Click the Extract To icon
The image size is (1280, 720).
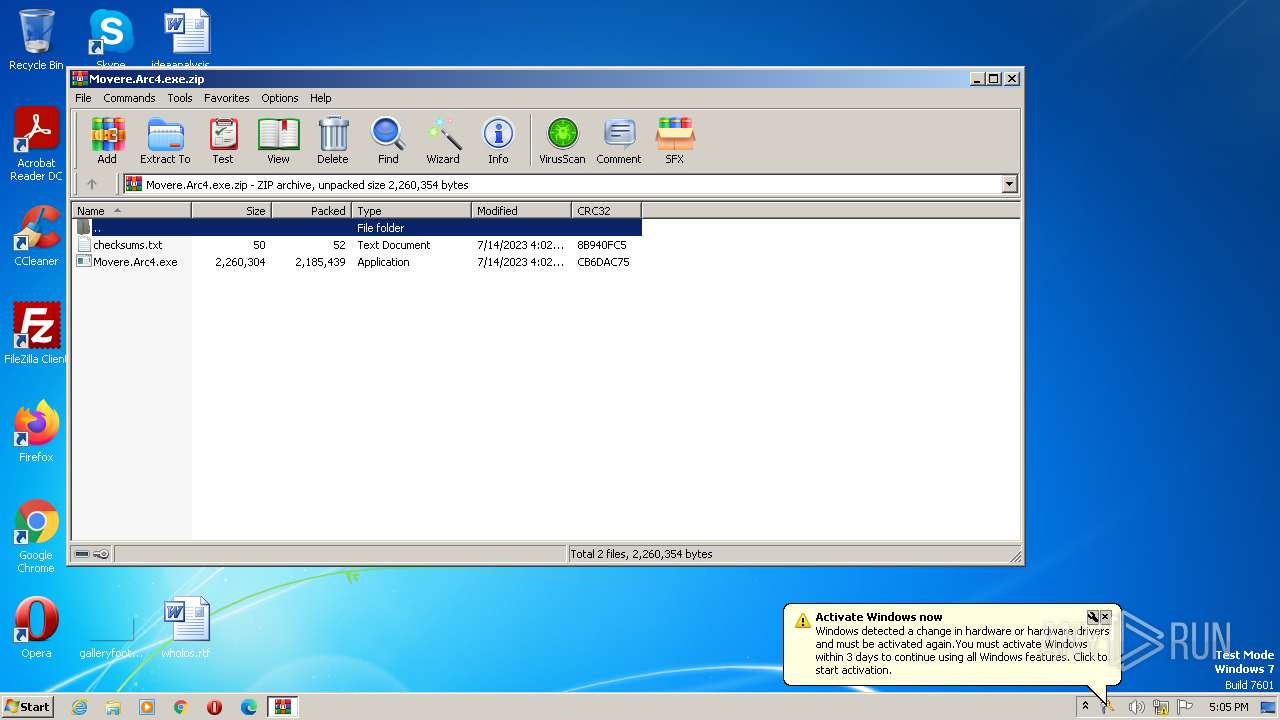[x=165, y=140]
